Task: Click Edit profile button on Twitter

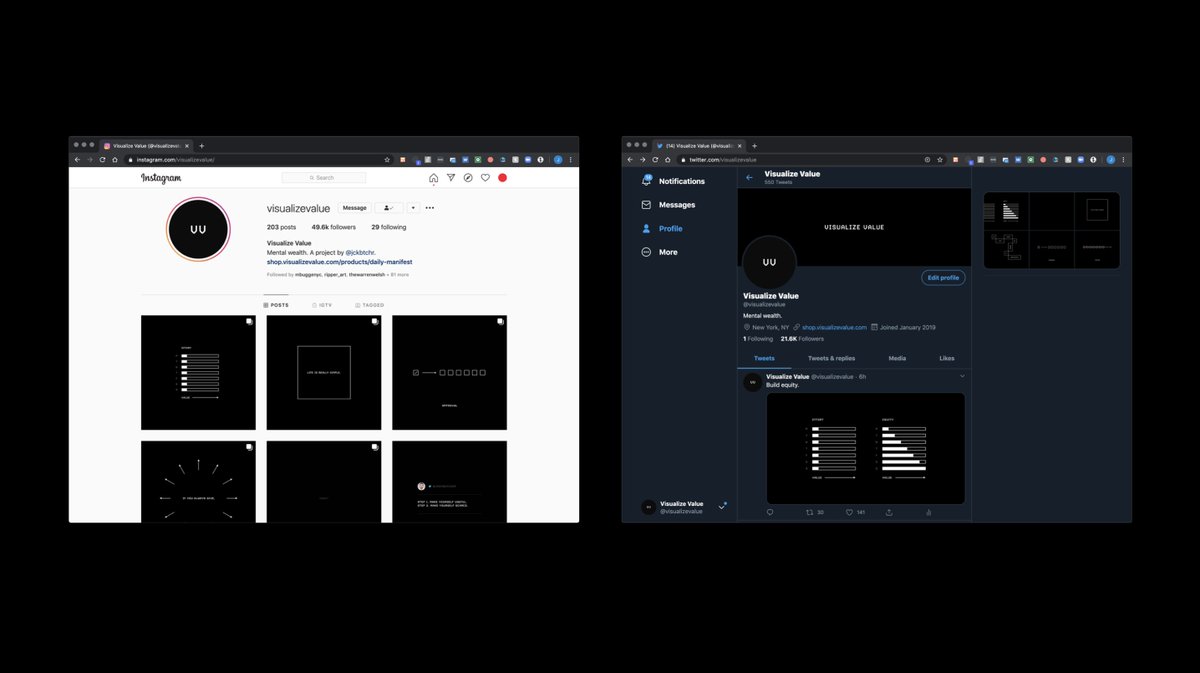Action: [x=943, y=277]
